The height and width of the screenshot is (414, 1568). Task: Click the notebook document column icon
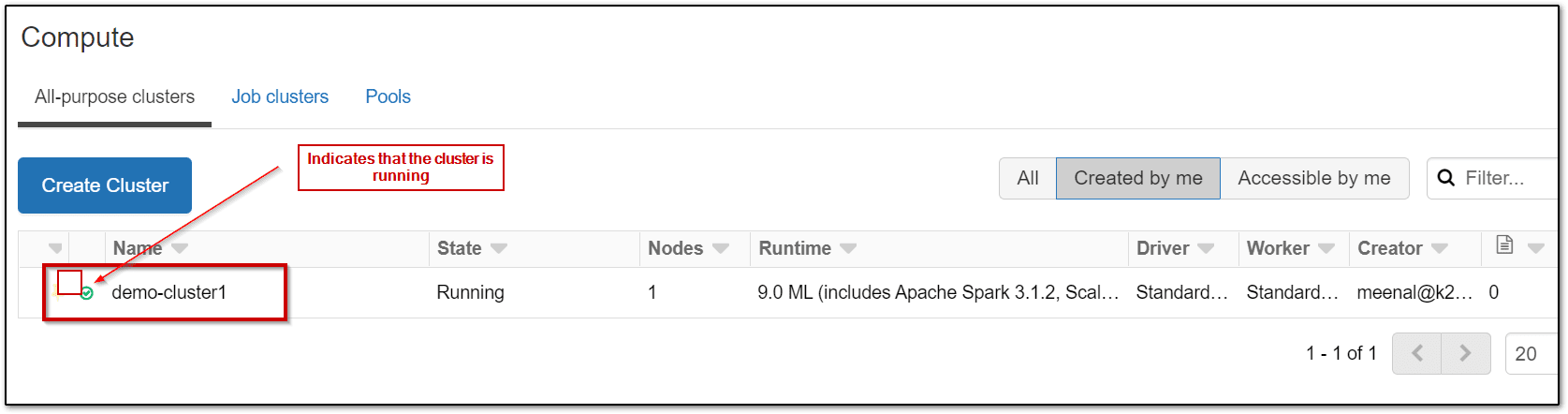pos(1504,245)
